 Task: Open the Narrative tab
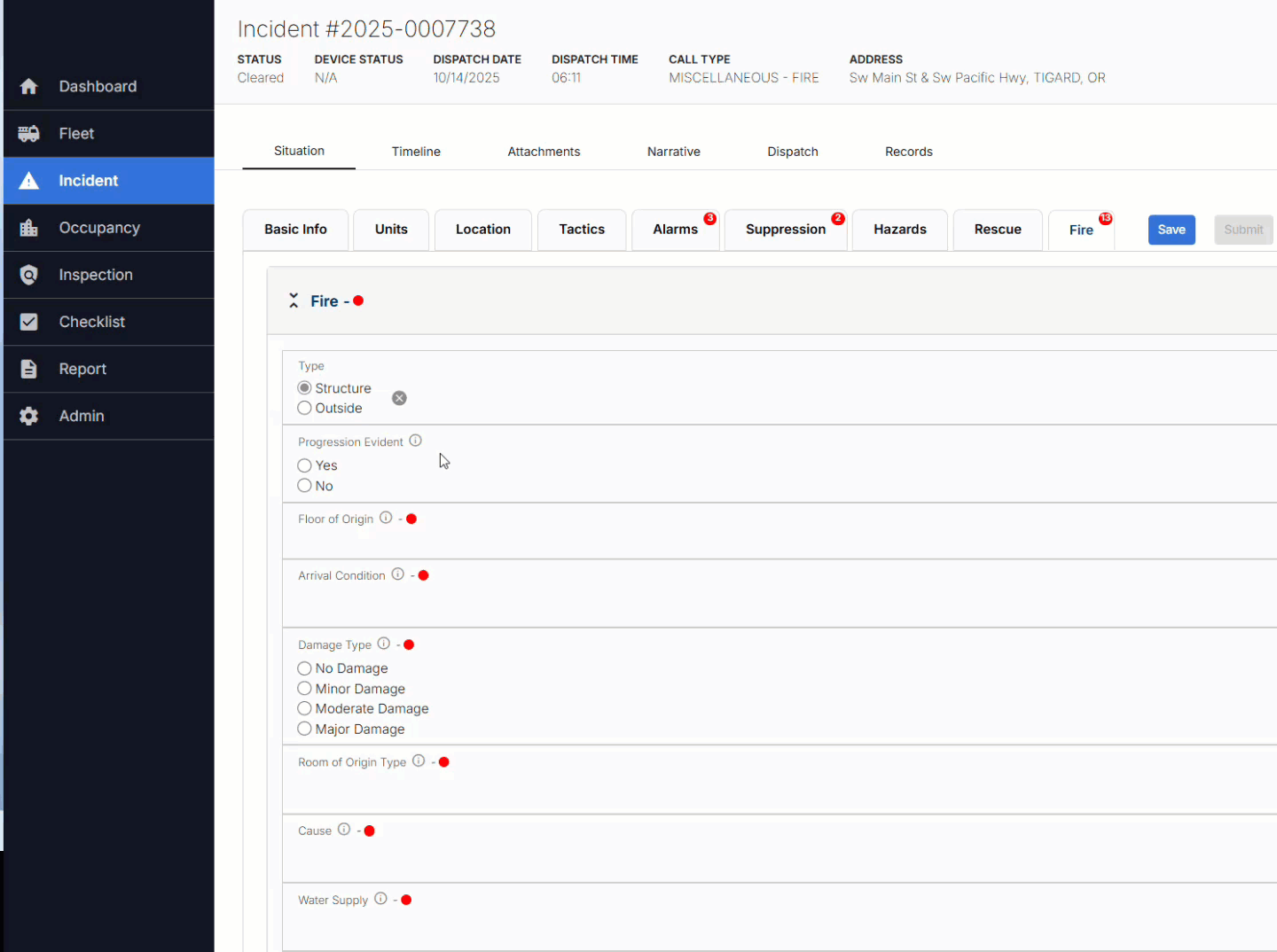pyautogui.click(x=673, y=152)
